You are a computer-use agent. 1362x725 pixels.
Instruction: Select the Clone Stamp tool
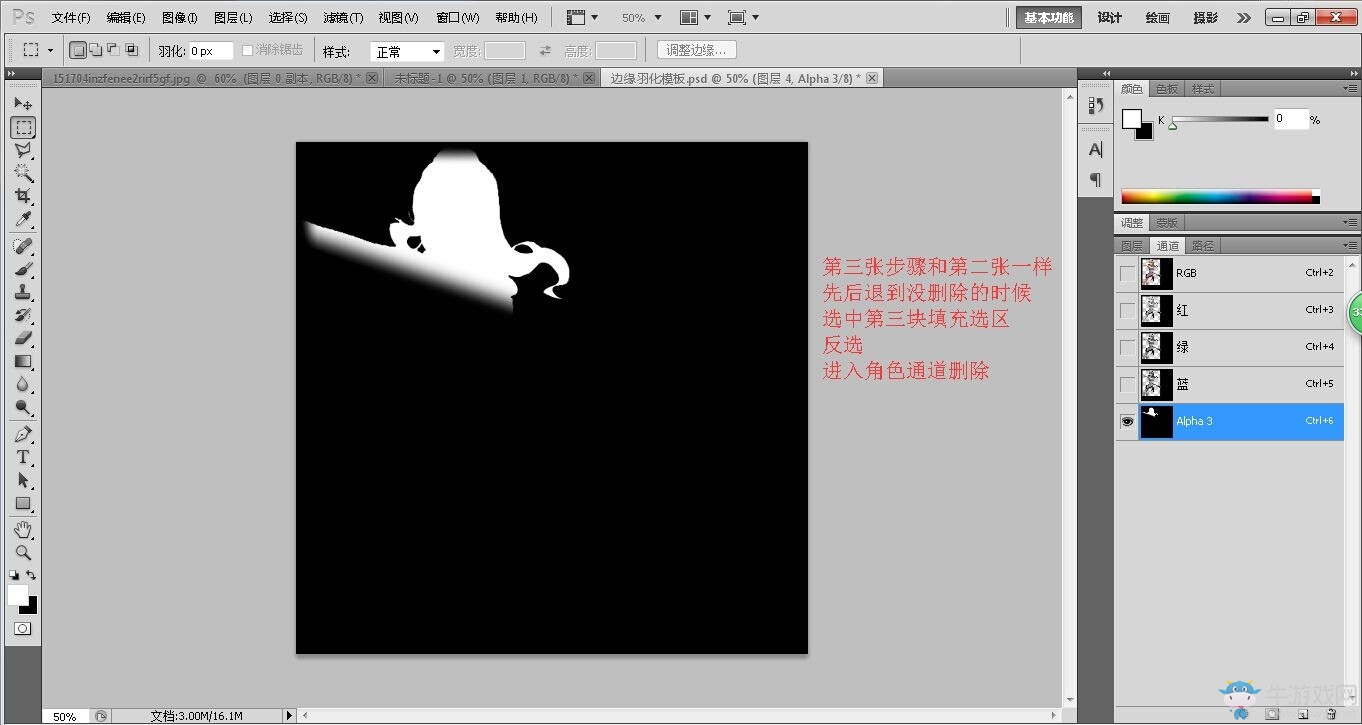pyautogui.click(x=23, y=292)
